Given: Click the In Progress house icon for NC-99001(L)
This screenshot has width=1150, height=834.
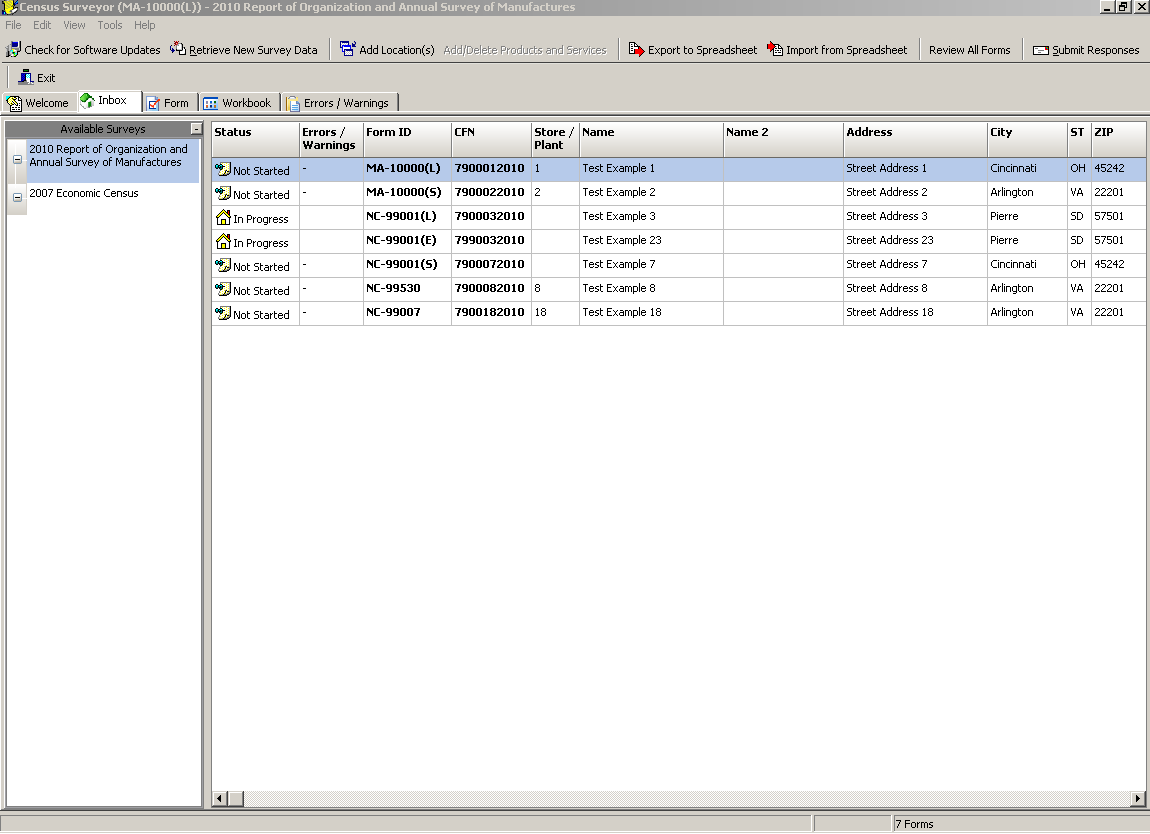Looking at the screenshot, I should click(x=223, y=217).
